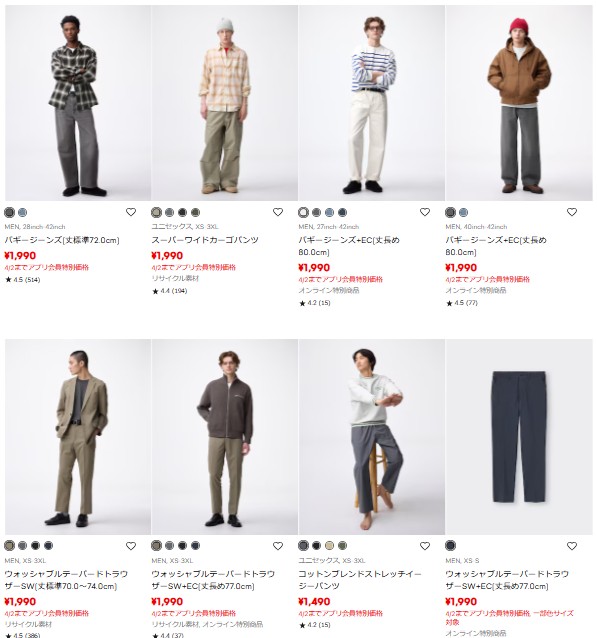
Task: Open 4.5 (514) reviews for baggy jeans
Action: tap(22, 280)
